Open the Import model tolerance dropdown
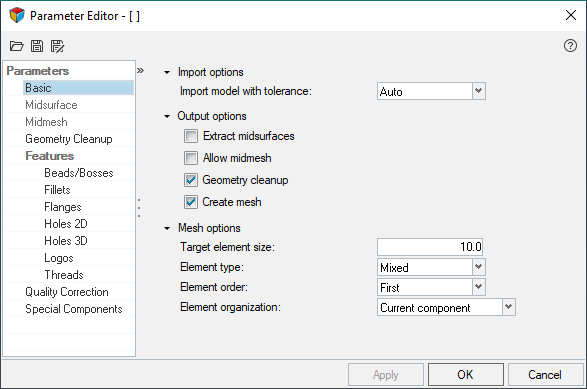This screenshot has width=587, height=389. tap(431, 91)
